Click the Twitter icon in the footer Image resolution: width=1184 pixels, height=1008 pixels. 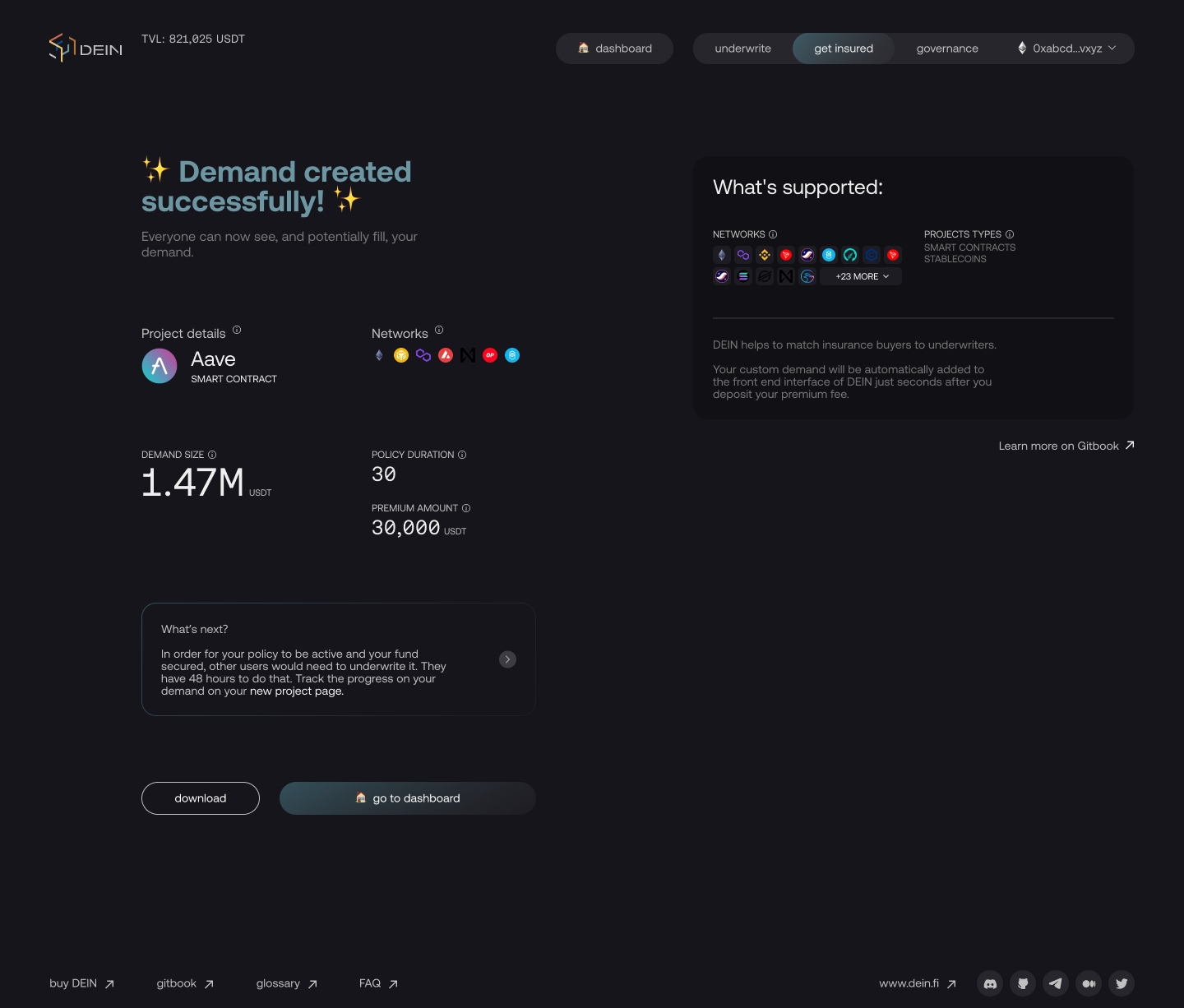(x=1121, y=983)
